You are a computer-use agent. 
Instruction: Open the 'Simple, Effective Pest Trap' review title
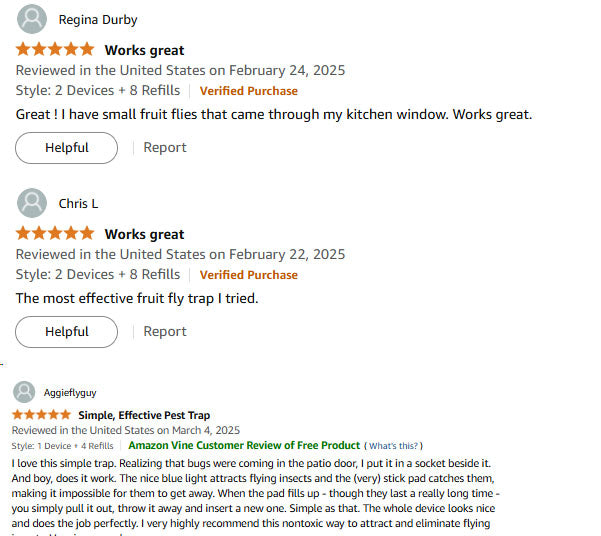pyautogui.click(x=144, y=415)
